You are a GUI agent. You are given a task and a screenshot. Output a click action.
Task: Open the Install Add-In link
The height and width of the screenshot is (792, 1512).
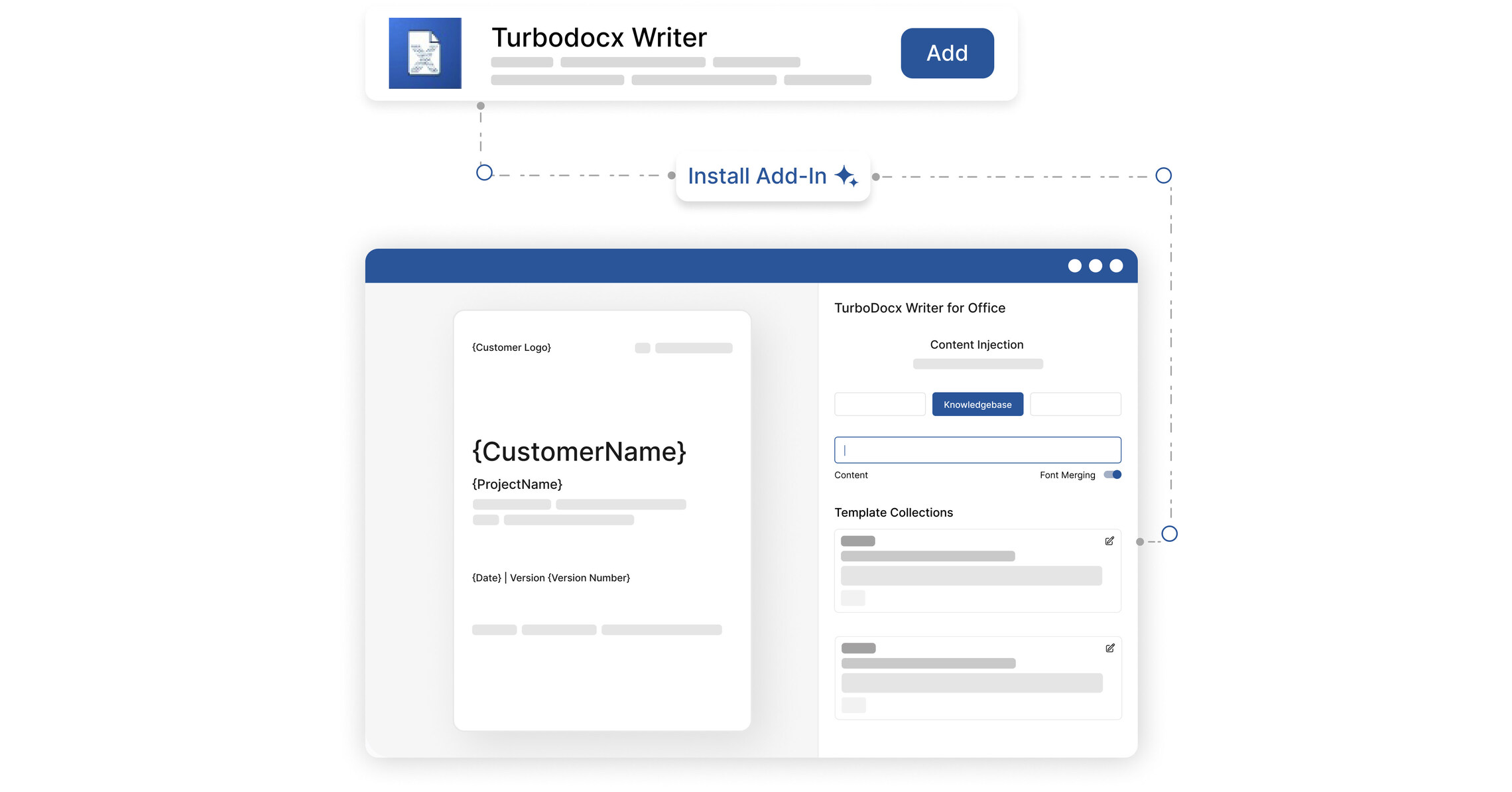pyautogui.click(x=756, y=176)
